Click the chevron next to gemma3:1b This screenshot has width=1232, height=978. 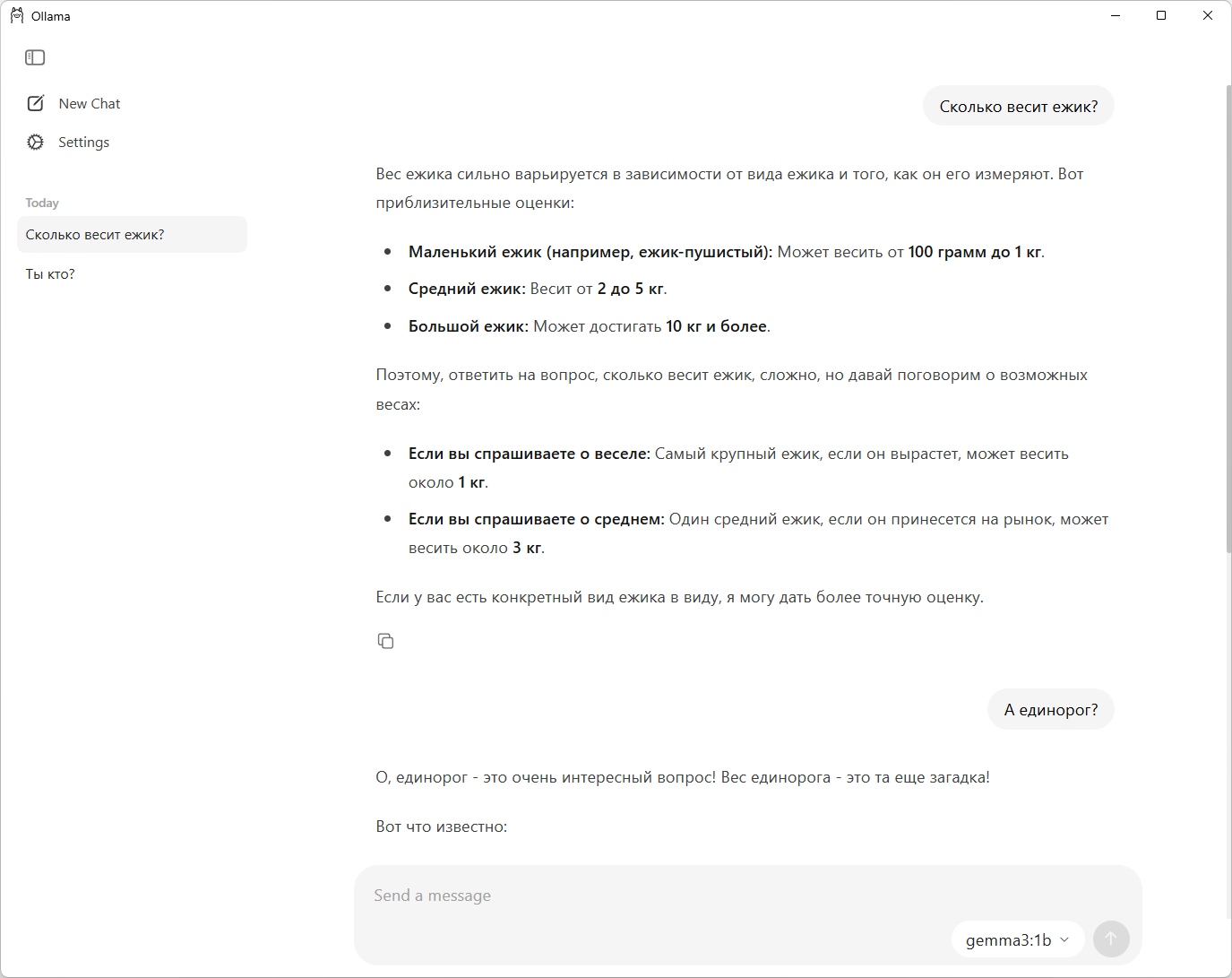(x=1064, y=939)
